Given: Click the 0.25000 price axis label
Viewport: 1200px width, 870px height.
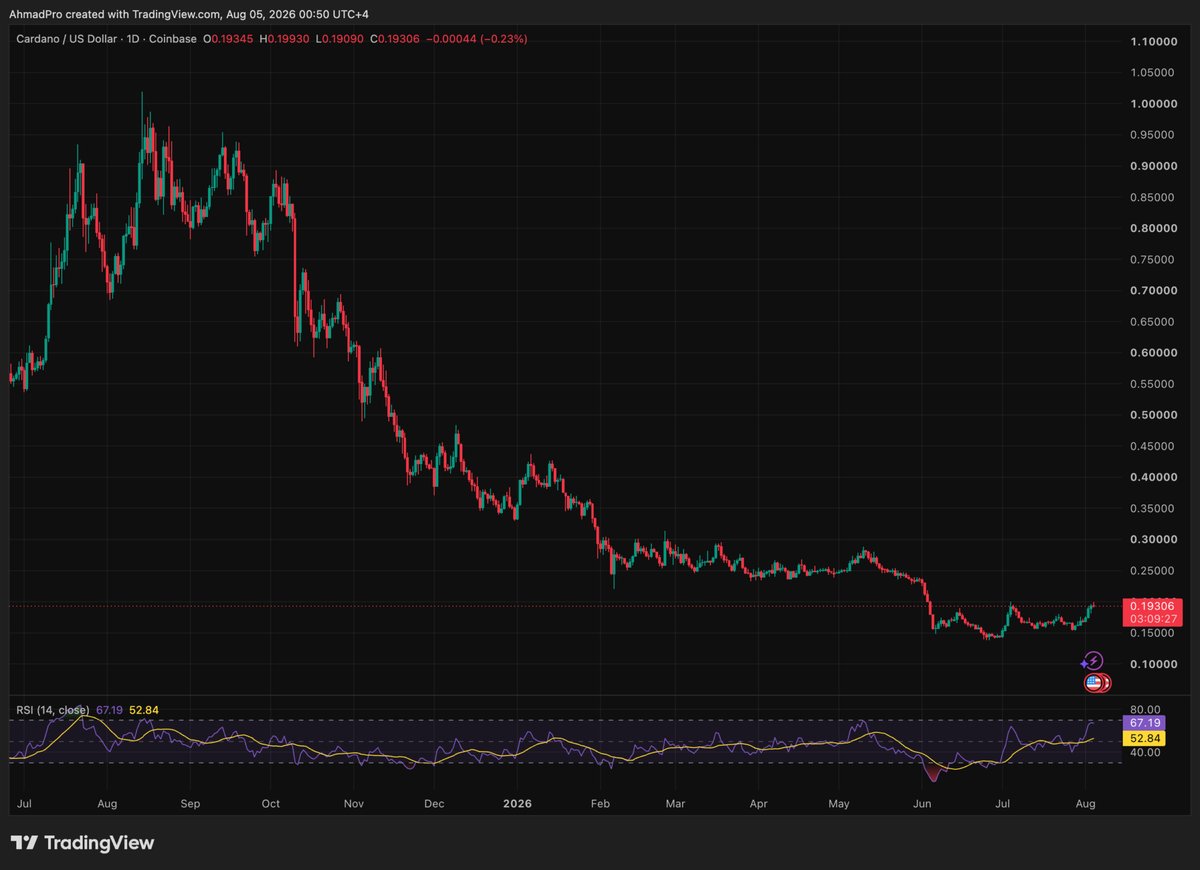Looking at the screenshot, I should [1152, 570].
